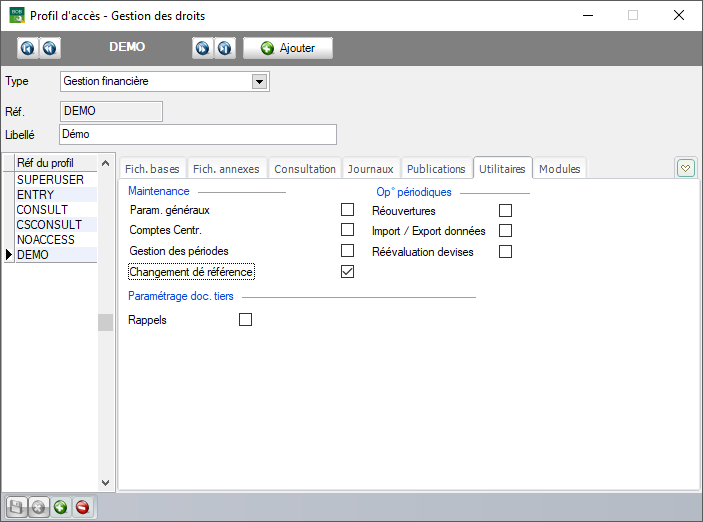The height and width of the screenshot is (522, 703).
Task: Click the profile list scroll-up arrow
Action: click(105, 163)
